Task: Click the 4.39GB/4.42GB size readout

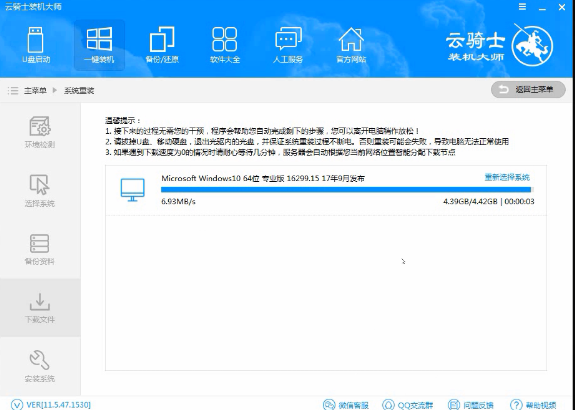Action: pos(470,201)
